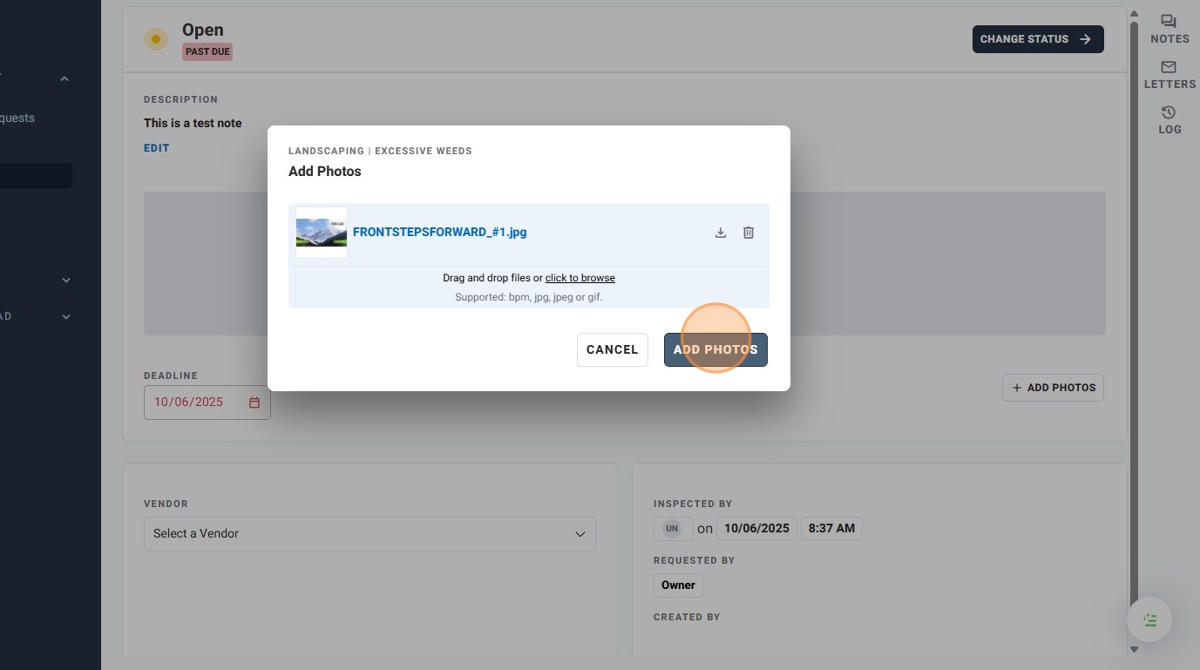Open the Letters panel
This screenshot has width=1200, height=670.
point(1169,75)
